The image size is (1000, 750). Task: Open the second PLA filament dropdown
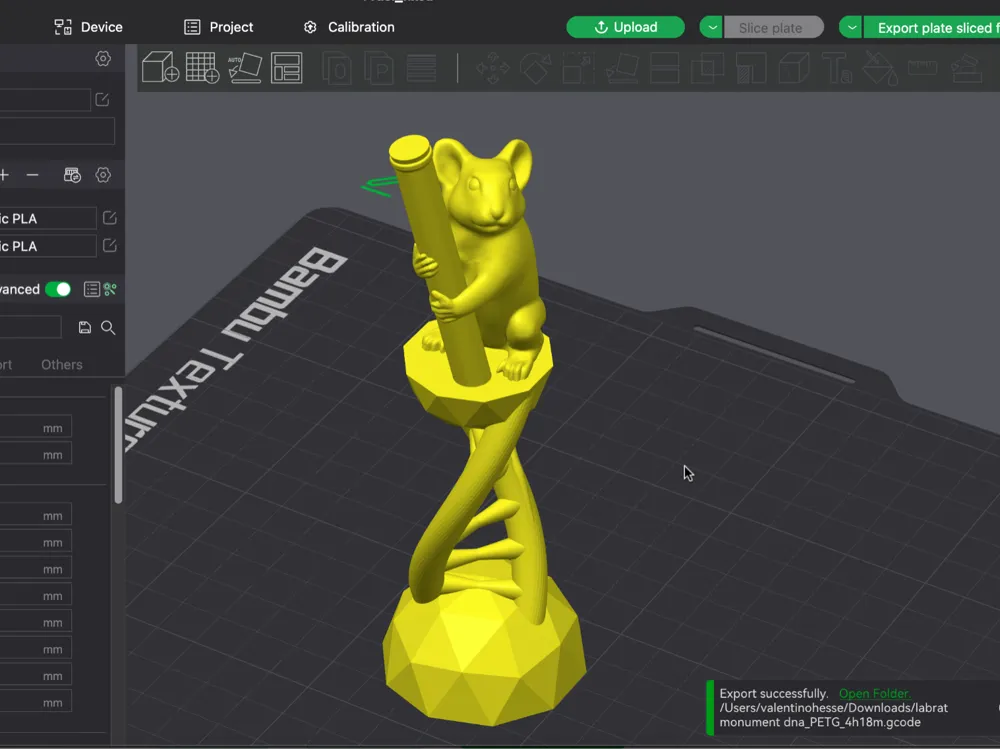(48, 246)
